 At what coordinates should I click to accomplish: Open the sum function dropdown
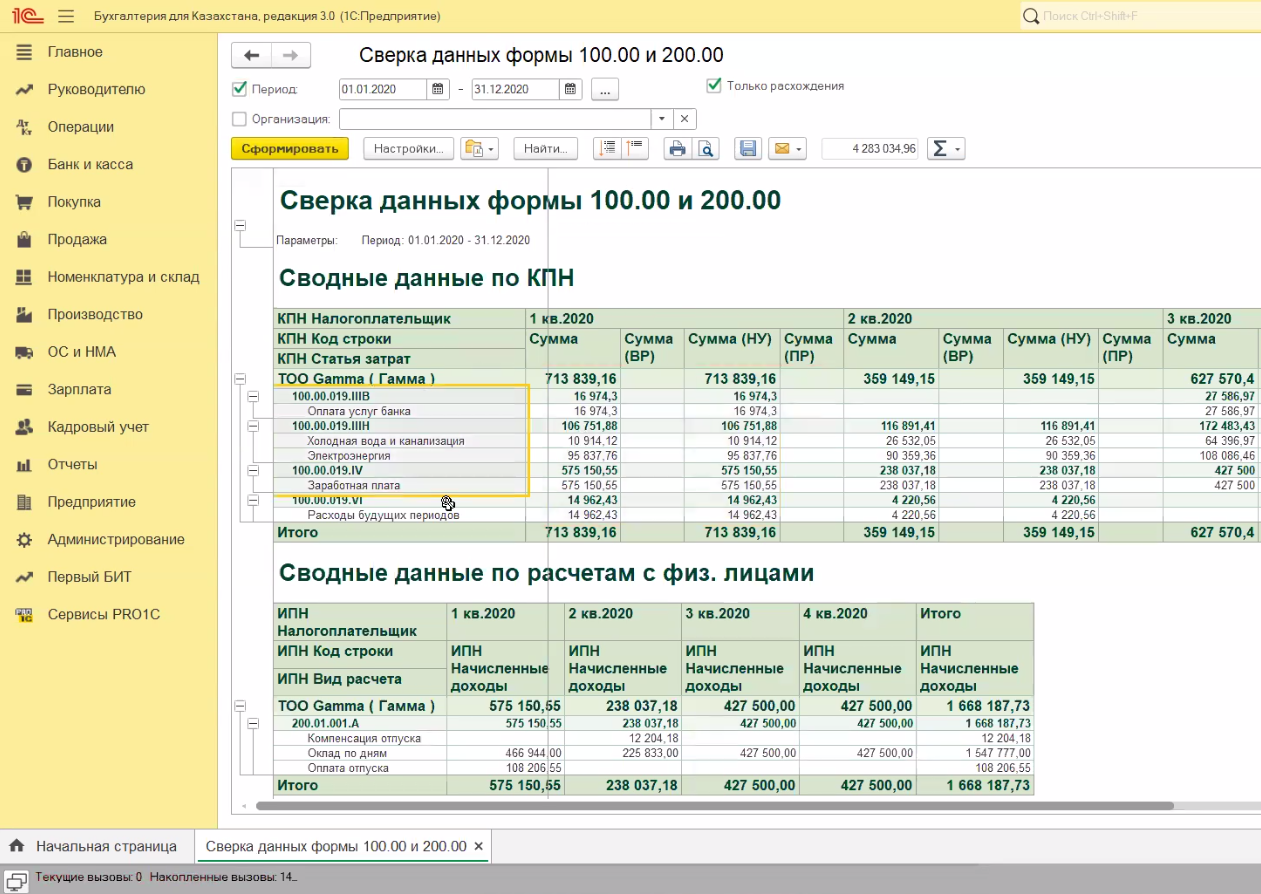coord(945,149)
